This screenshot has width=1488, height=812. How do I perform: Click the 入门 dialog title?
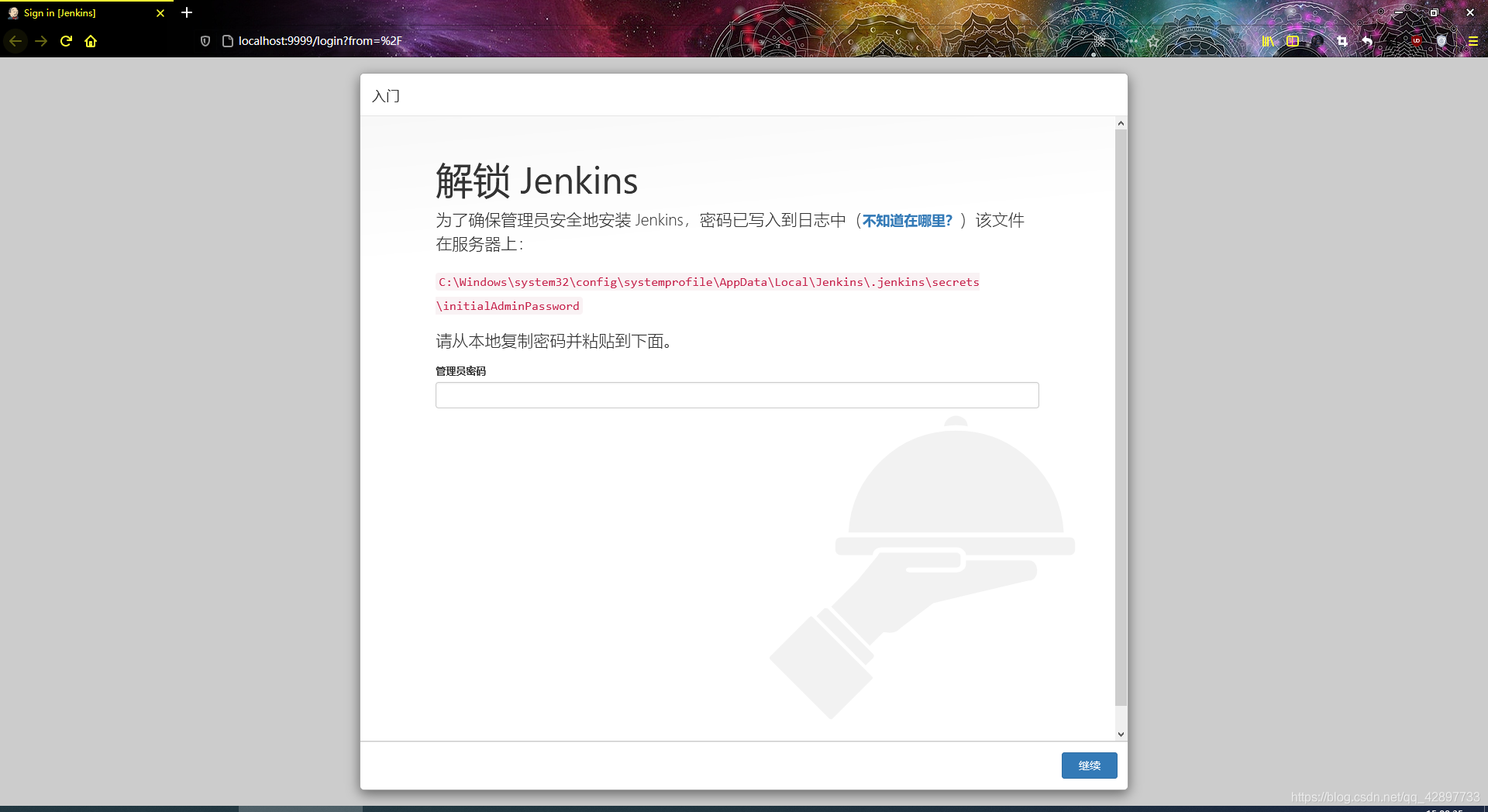tap(386, 96)
